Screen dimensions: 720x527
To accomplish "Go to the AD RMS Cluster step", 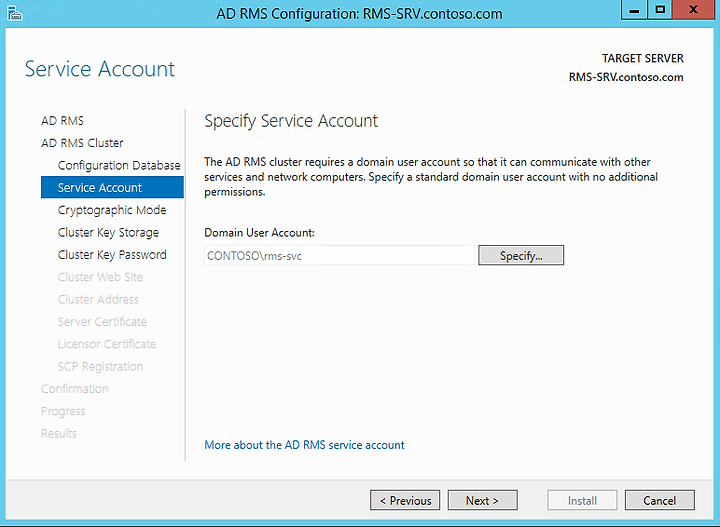I will 82,143.
